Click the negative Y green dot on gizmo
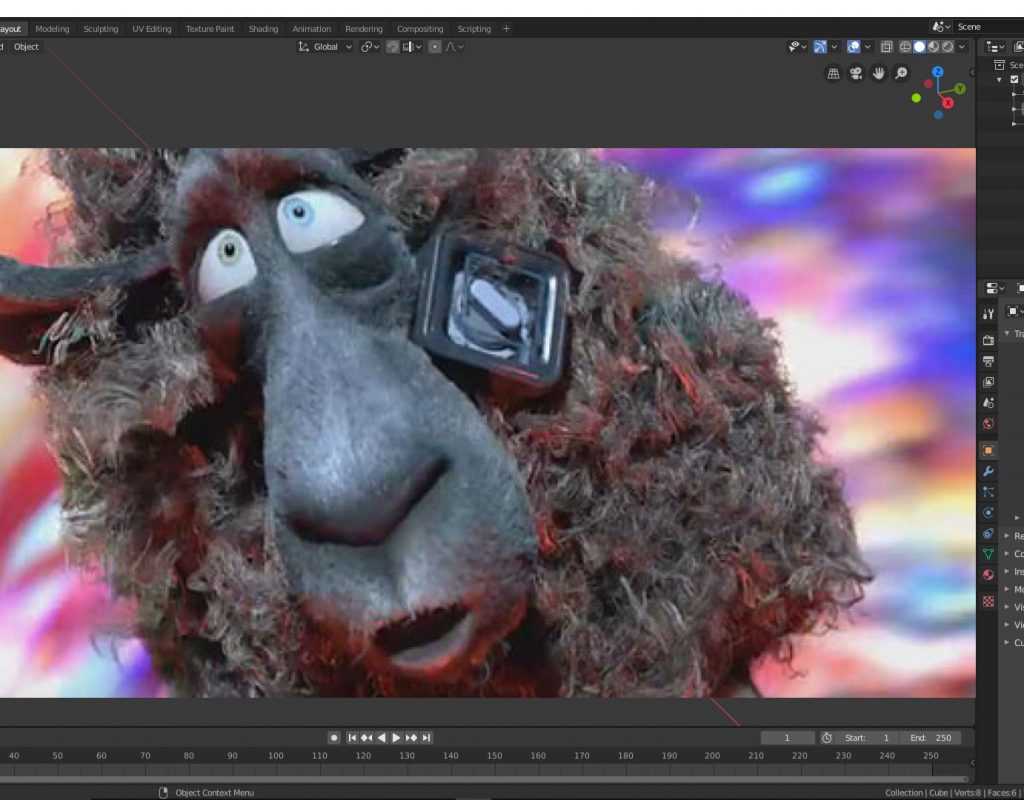This screenshot has width=1024, height=800. point(916,98)
